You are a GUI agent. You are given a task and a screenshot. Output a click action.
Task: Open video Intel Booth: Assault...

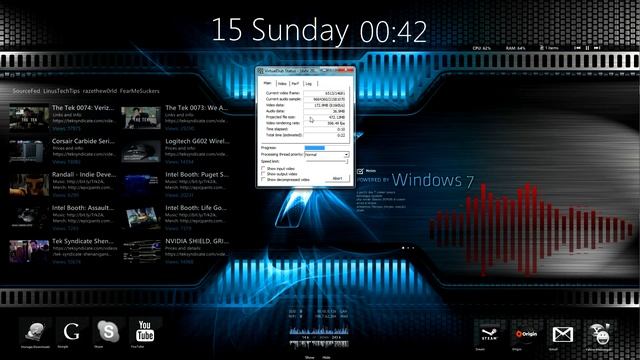click(x=83, y=208)
